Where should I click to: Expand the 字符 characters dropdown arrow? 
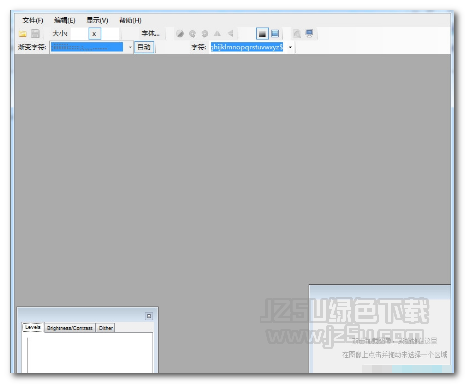[x=290, y=47]
